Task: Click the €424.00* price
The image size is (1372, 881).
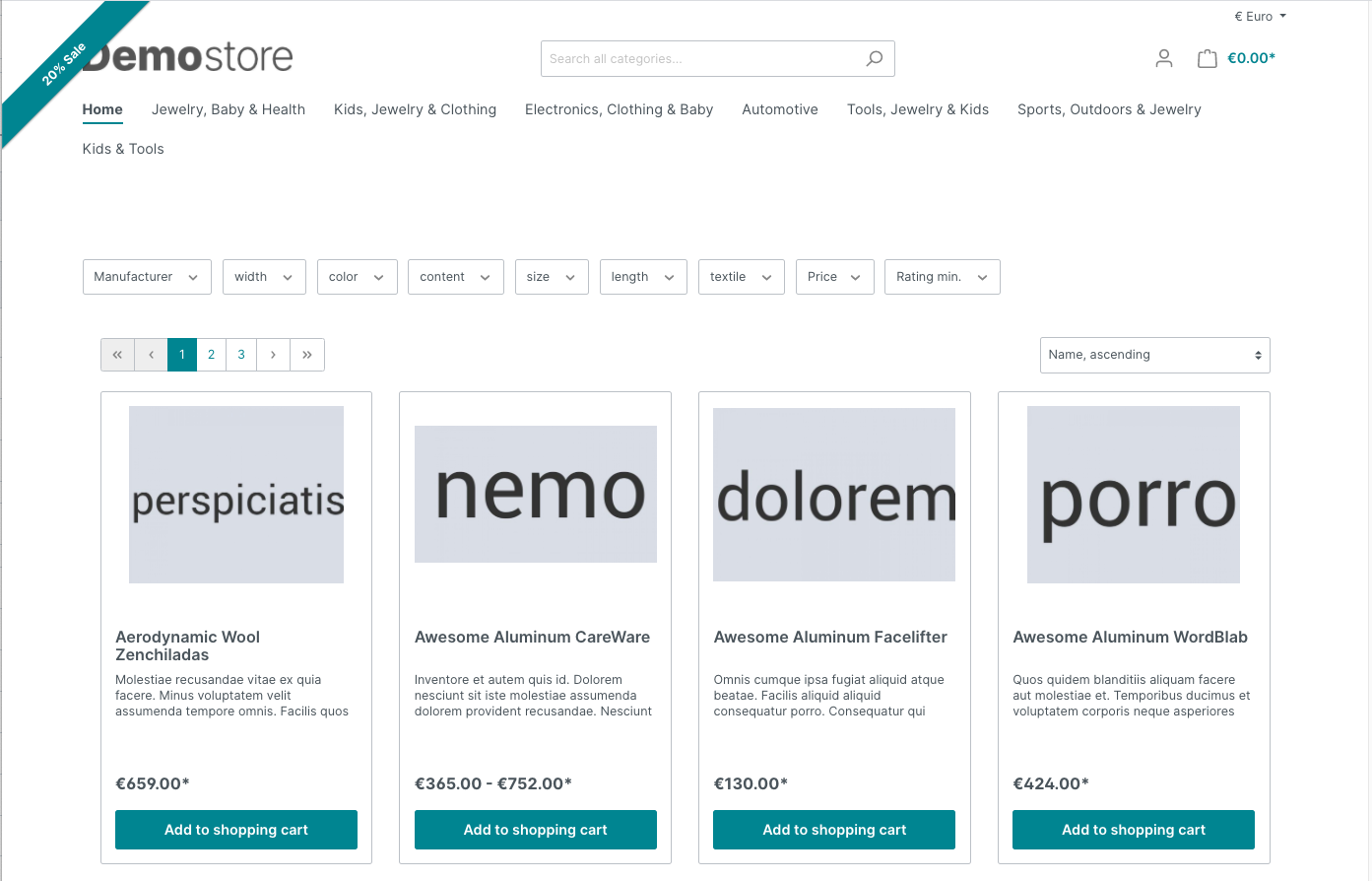Action: tap(1051, 783)
